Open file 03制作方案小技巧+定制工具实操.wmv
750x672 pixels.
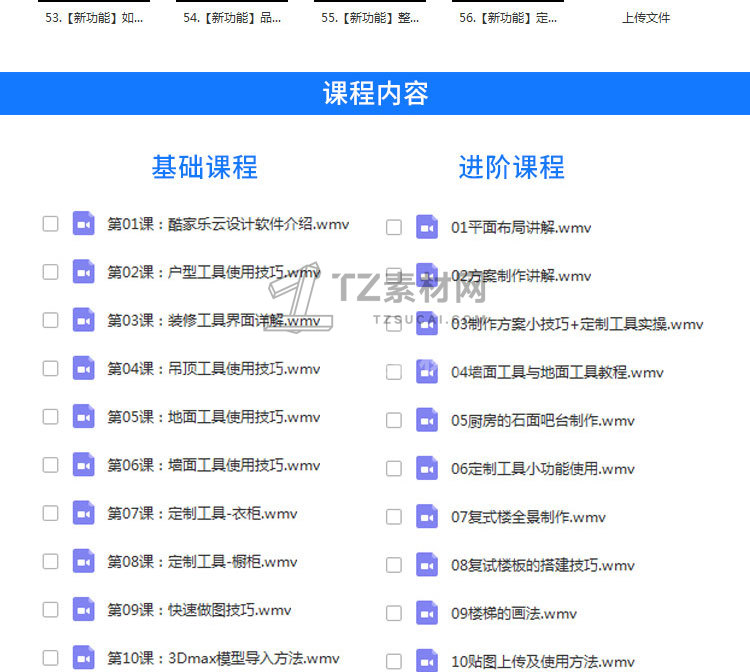pos(577,324)
